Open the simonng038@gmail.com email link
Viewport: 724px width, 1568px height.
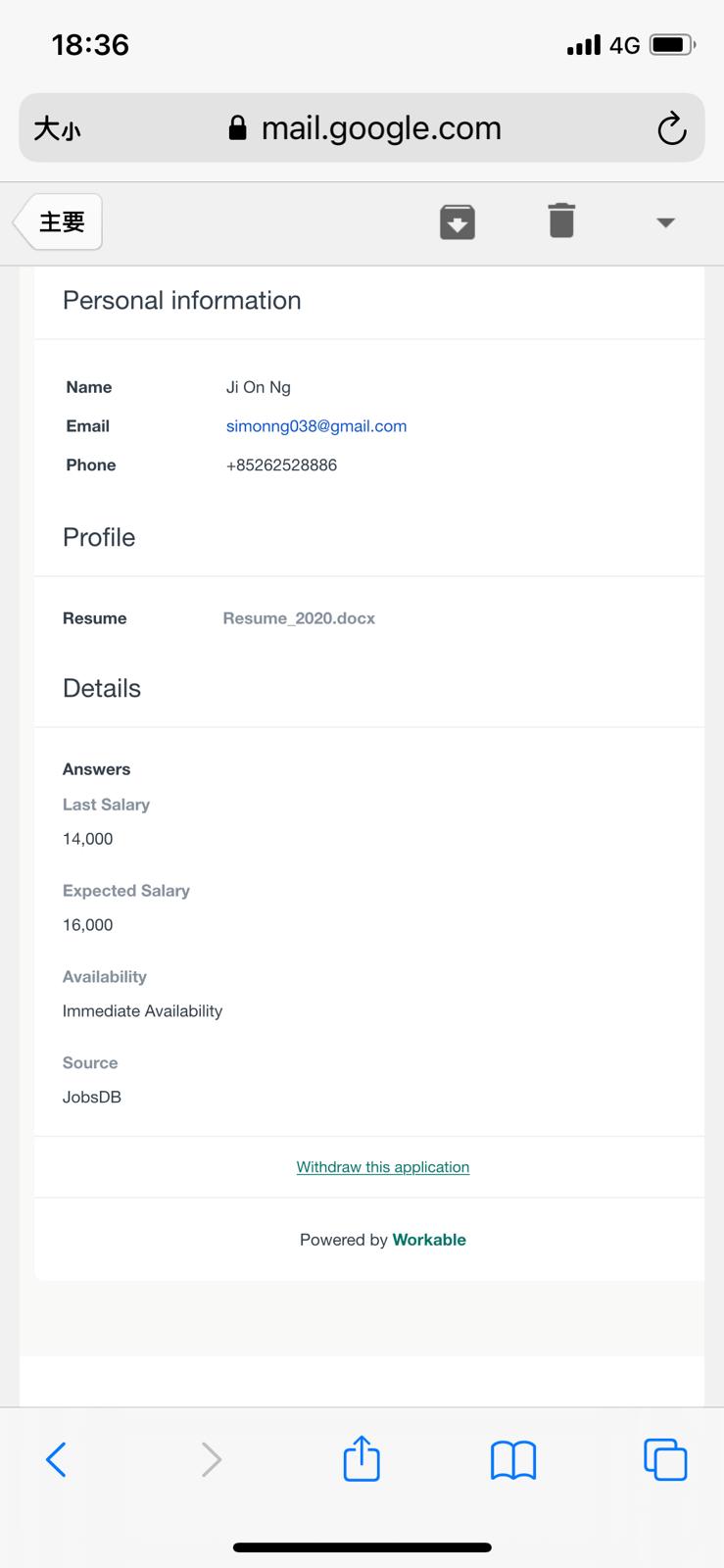point(315,426)
